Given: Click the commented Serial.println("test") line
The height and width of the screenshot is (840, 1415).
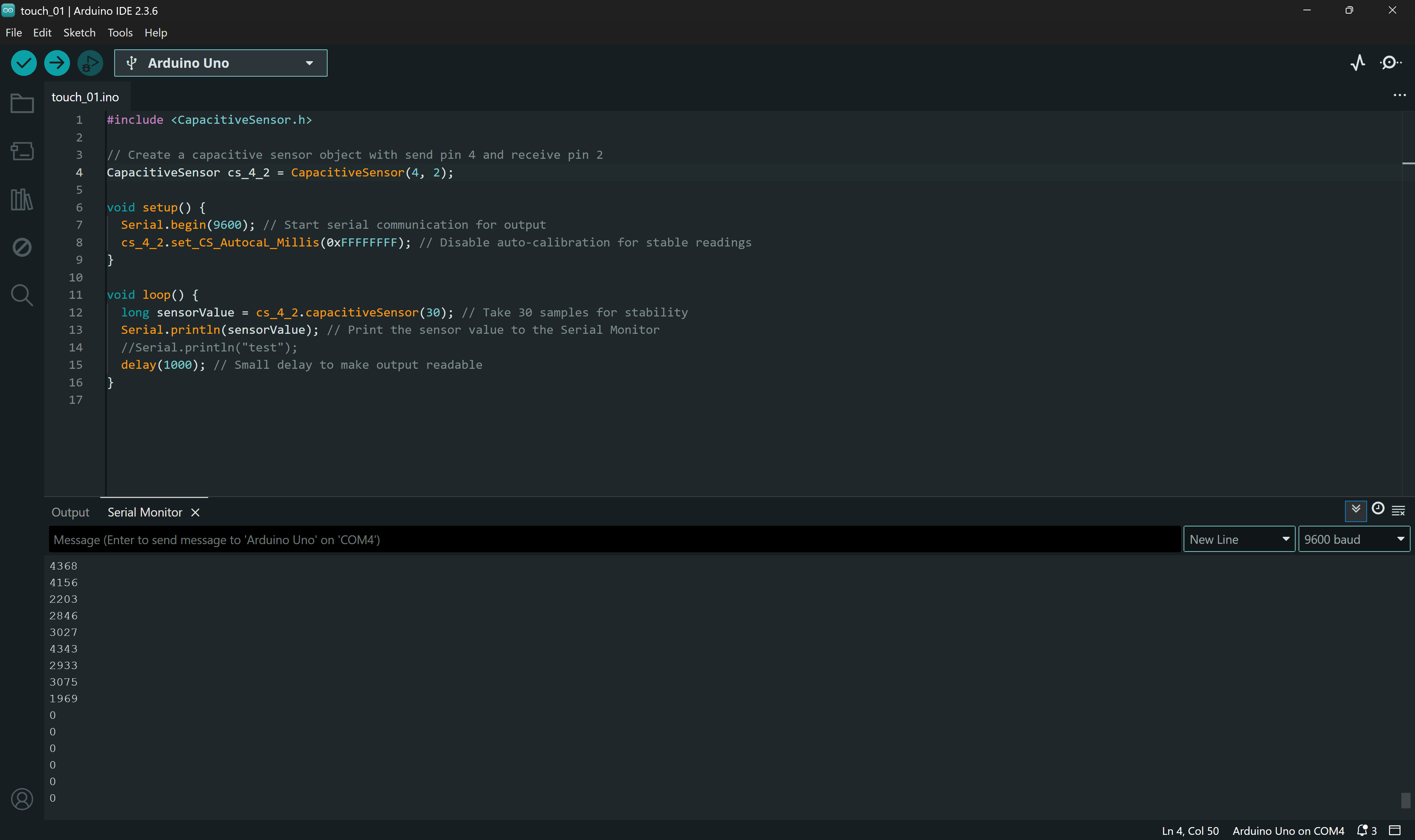Looking at the screenshot, I should coord(209,347).
